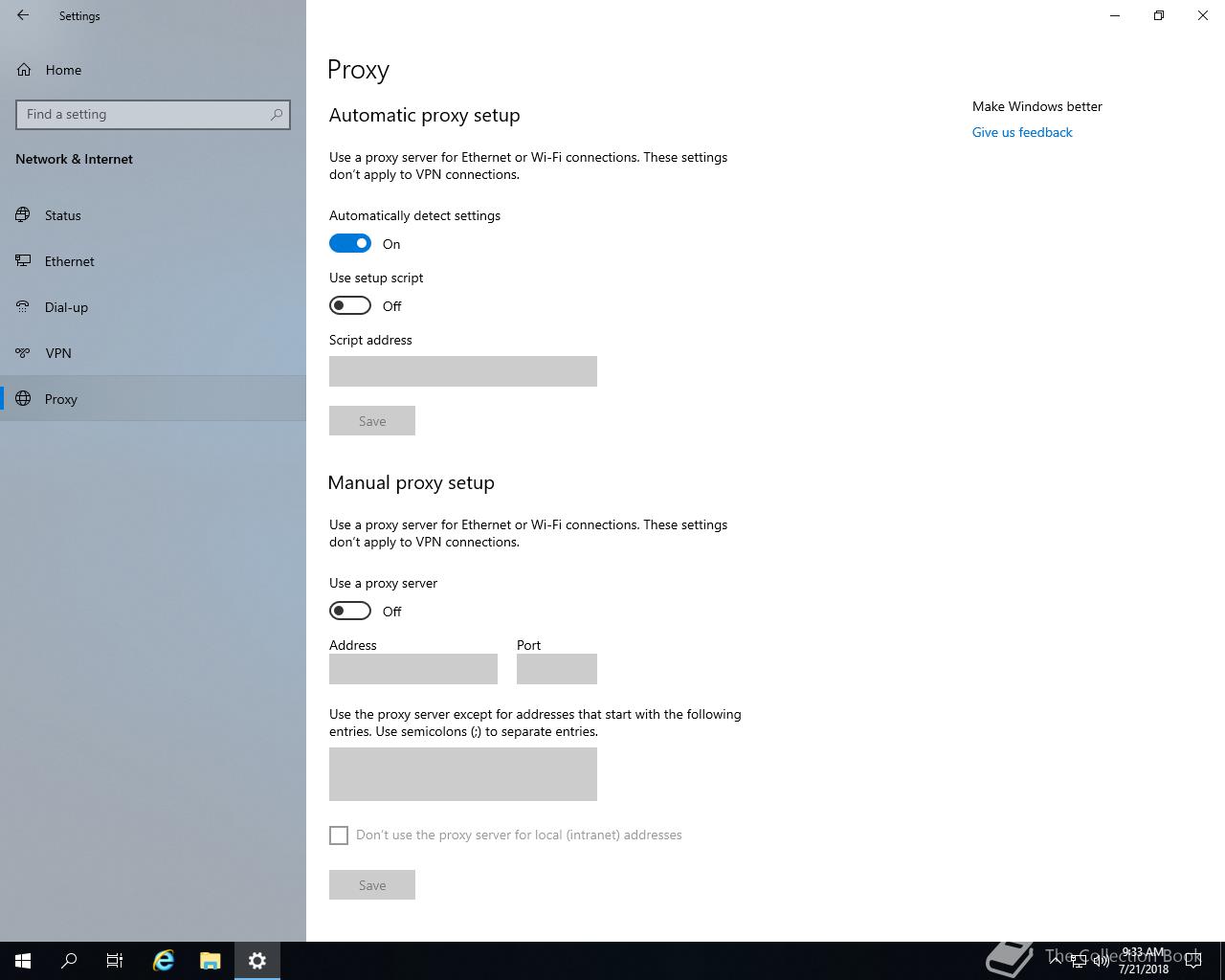Click the Find a setting search box
Screen dimensions: 1225x980
pos(153,114)
